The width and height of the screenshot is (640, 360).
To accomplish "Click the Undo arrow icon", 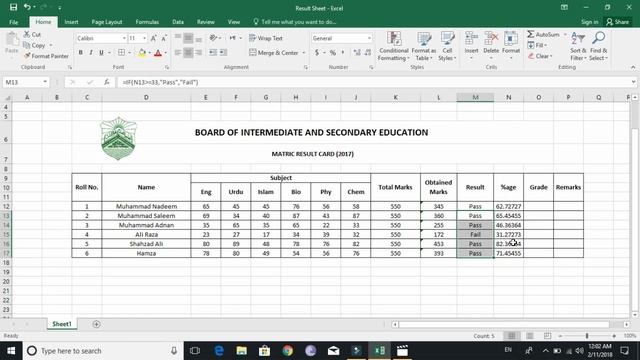I will (27, 7).
